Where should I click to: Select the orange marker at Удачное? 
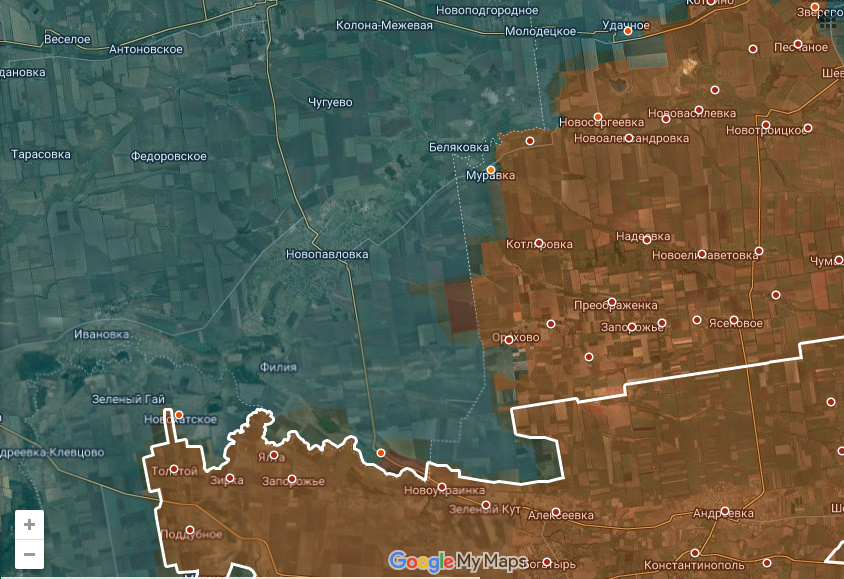[628, 31]
